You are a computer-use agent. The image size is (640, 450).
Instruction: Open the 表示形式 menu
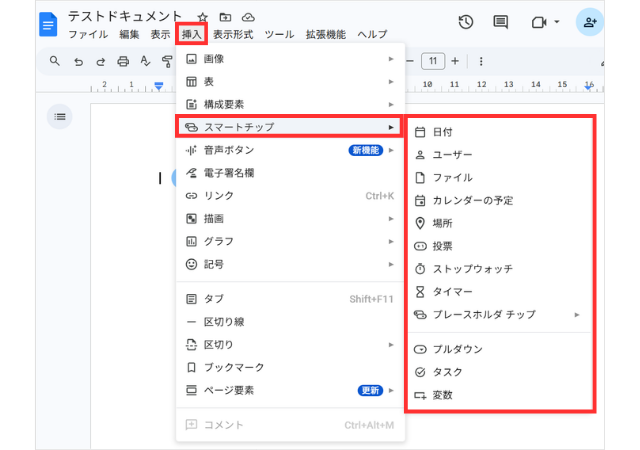[x=233, y=34]
